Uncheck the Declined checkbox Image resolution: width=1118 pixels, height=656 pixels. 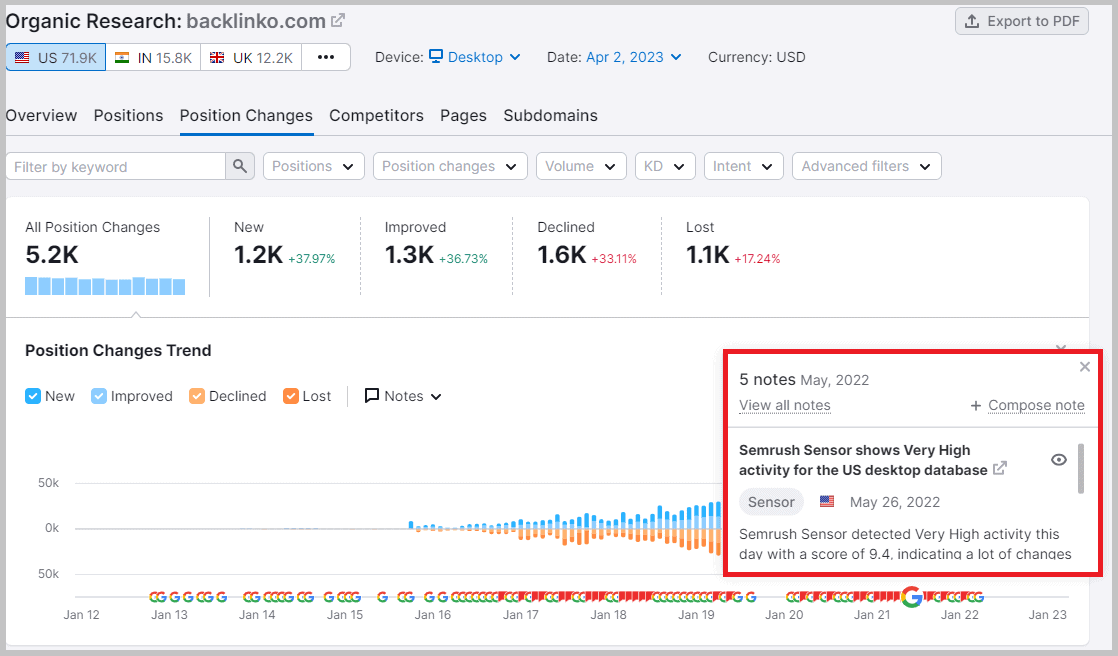pos(197,396)
